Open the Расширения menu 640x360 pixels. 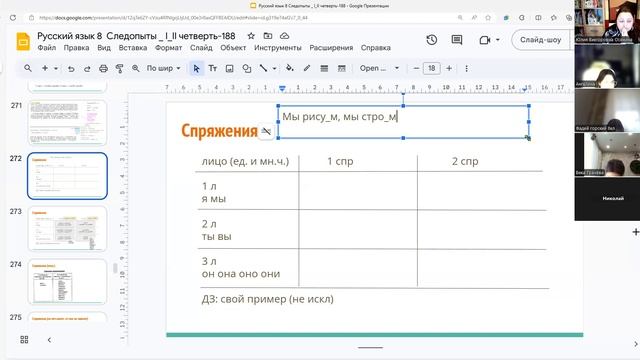[x=331, y=48]
